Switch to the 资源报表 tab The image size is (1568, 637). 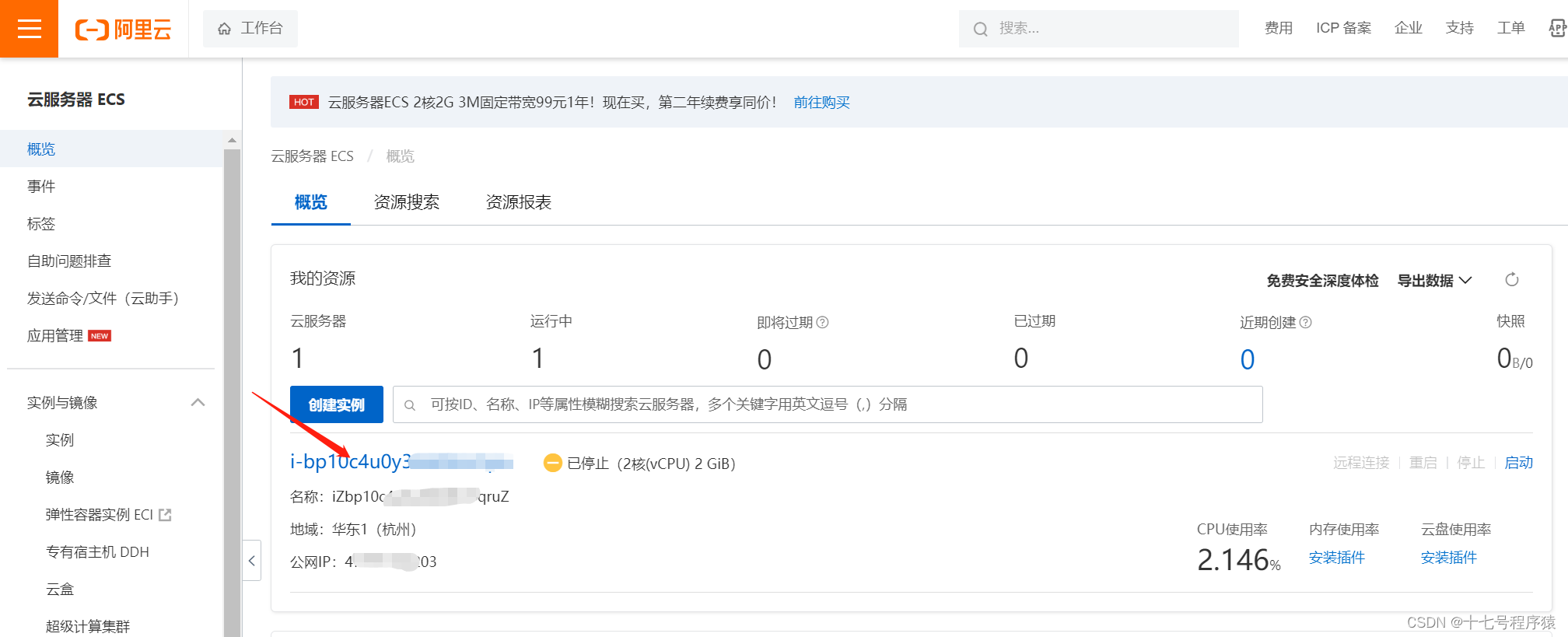click(x=519, y=202)
